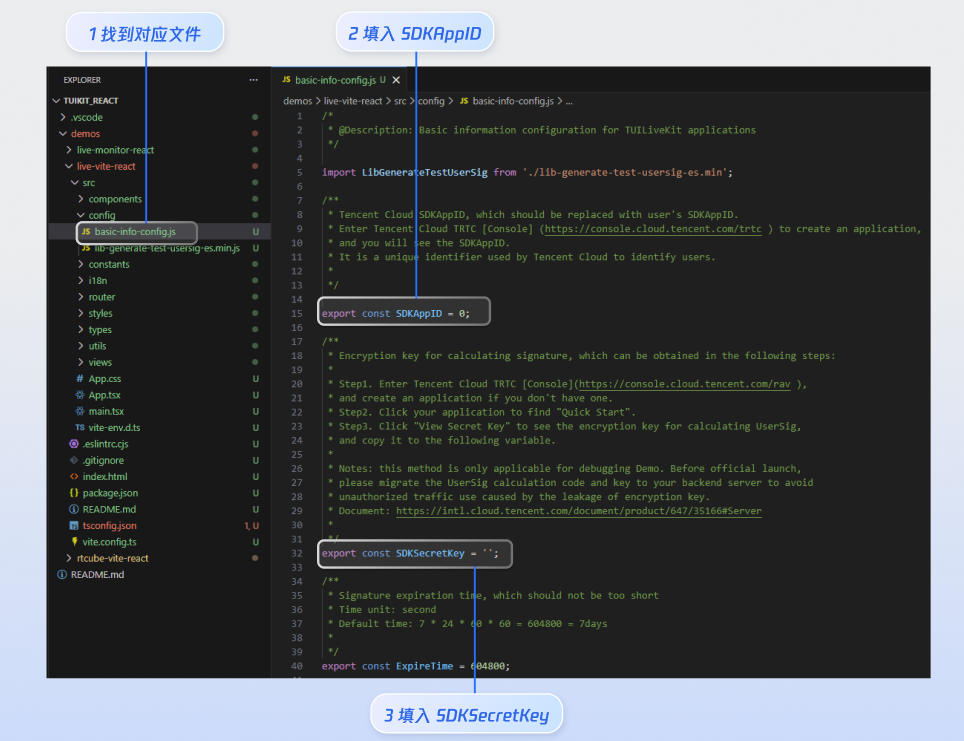Open index.html file in explorer
This screenshot has height=741, width=964.
104,477
